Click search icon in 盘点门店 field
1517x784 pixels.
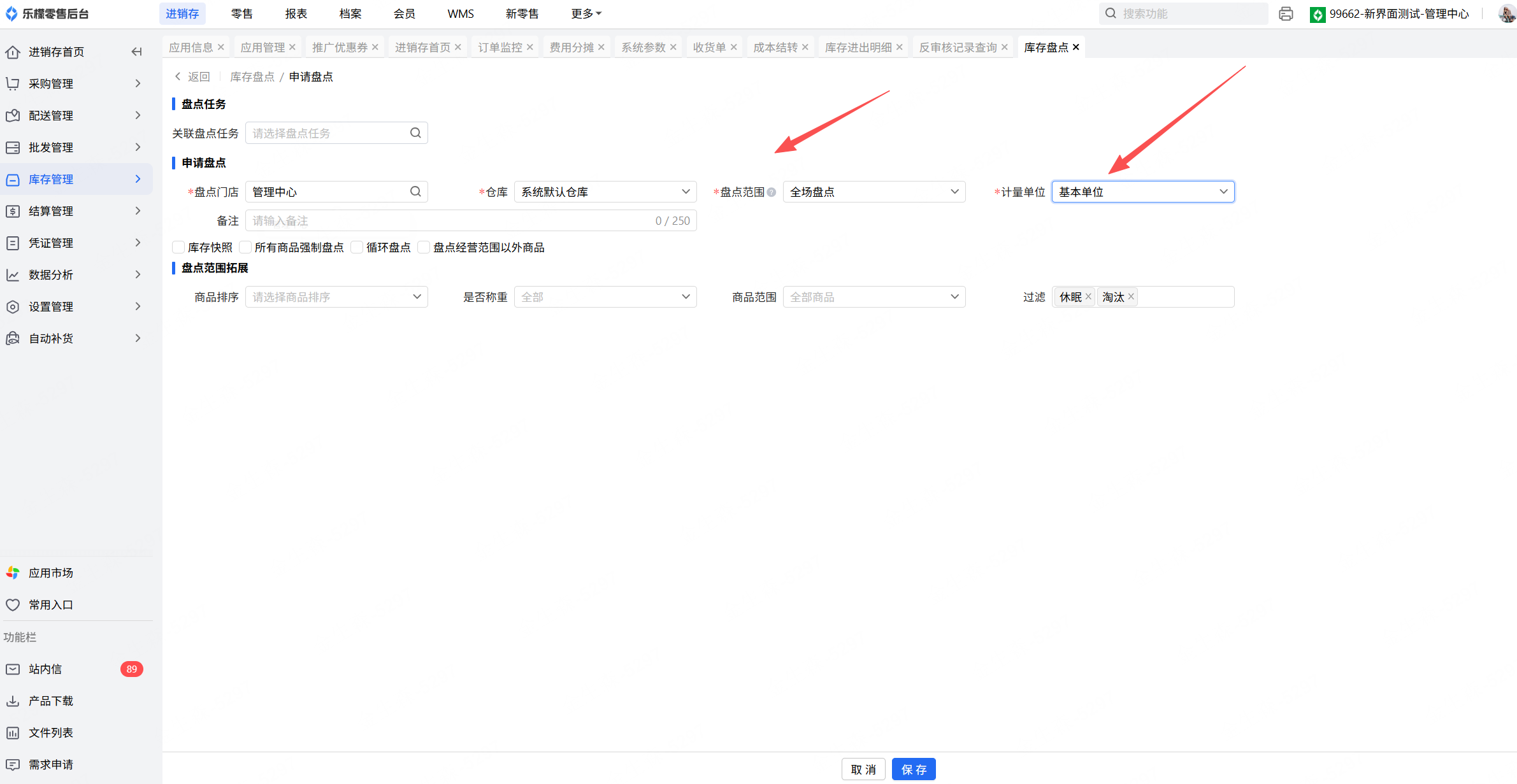(x=415, y=191)
